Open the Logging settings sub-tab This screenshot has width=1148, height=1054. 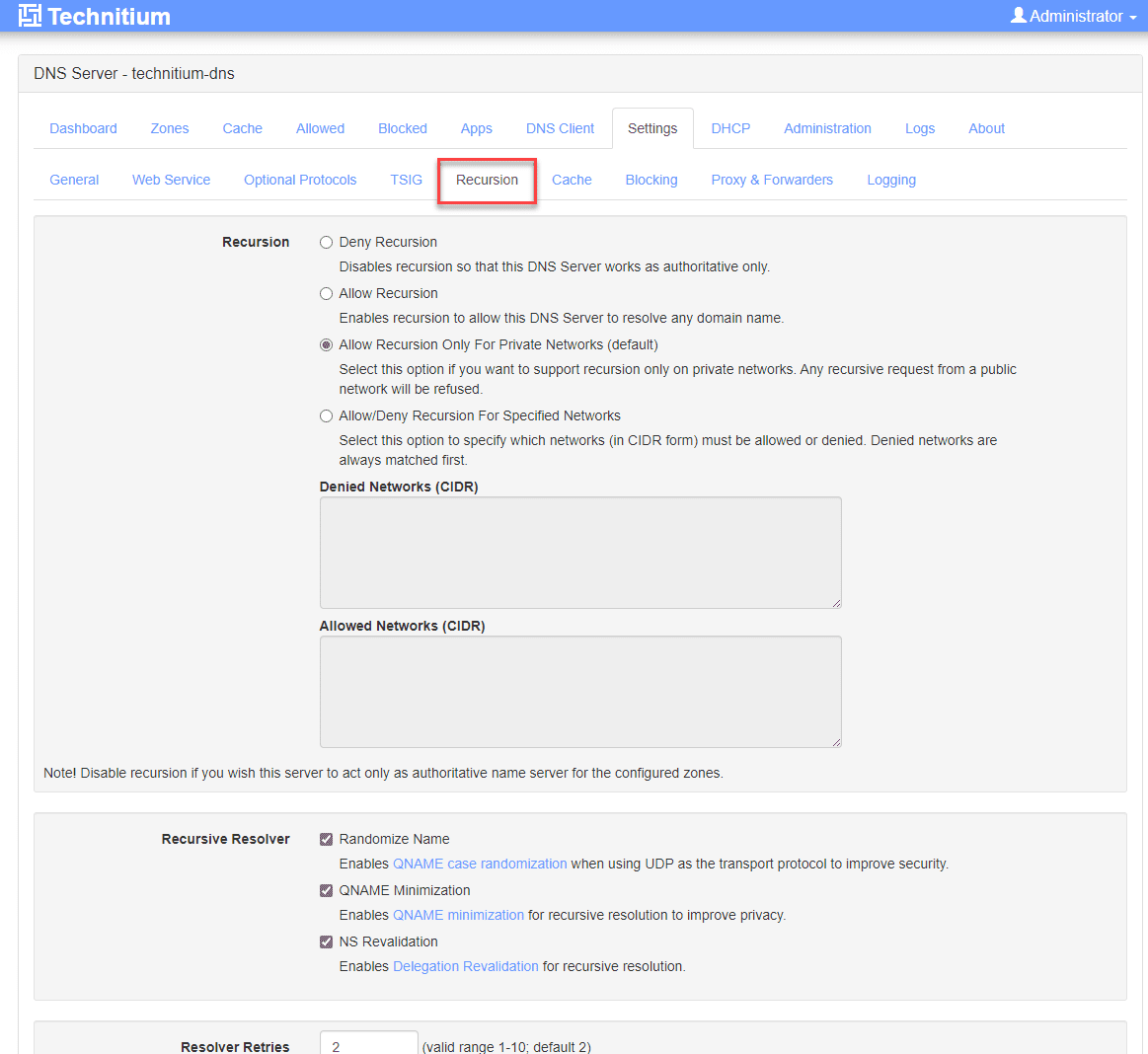coord(891,180)
